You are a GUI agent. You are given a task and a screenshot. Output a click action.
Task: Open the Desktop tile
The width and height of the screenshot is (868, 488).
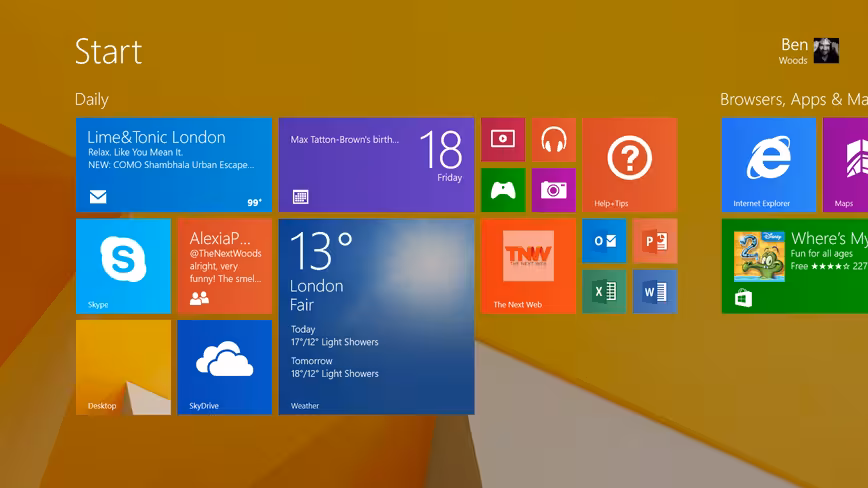point(123,367)
